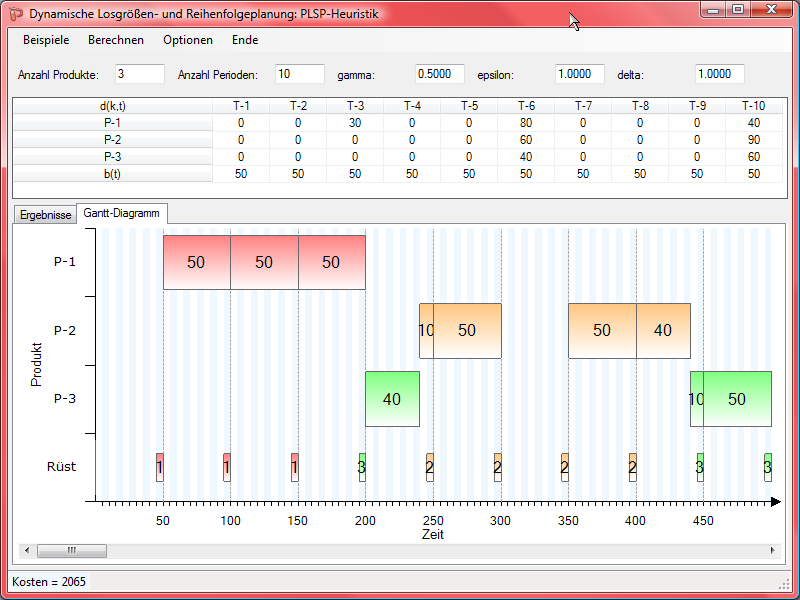Open the Berechnen menu
800x600 pixels.
click(x=116, y=40)
